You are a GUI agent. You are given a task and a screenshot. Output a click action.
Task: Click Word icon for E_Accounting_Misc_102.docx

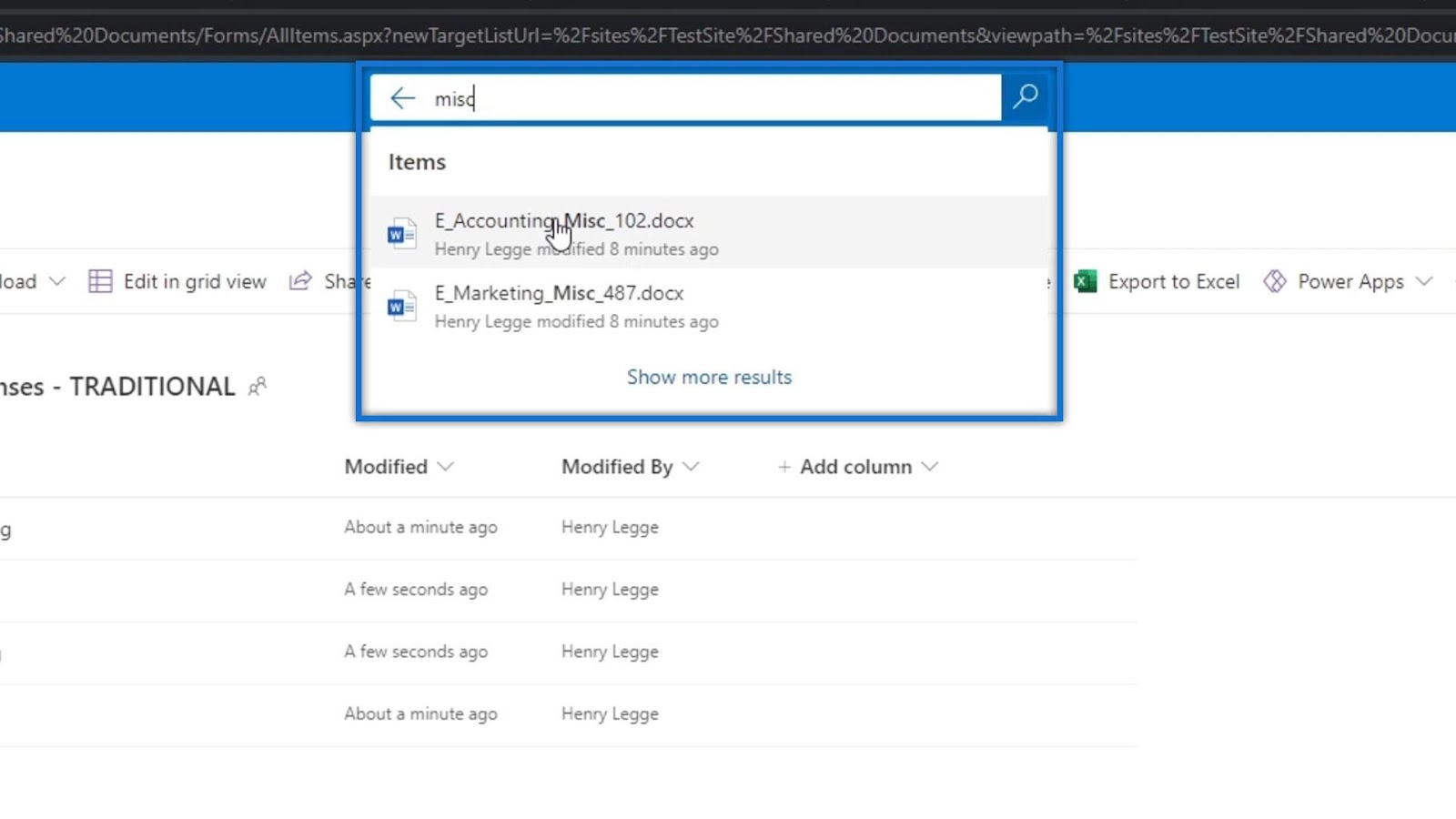point(401,235)
